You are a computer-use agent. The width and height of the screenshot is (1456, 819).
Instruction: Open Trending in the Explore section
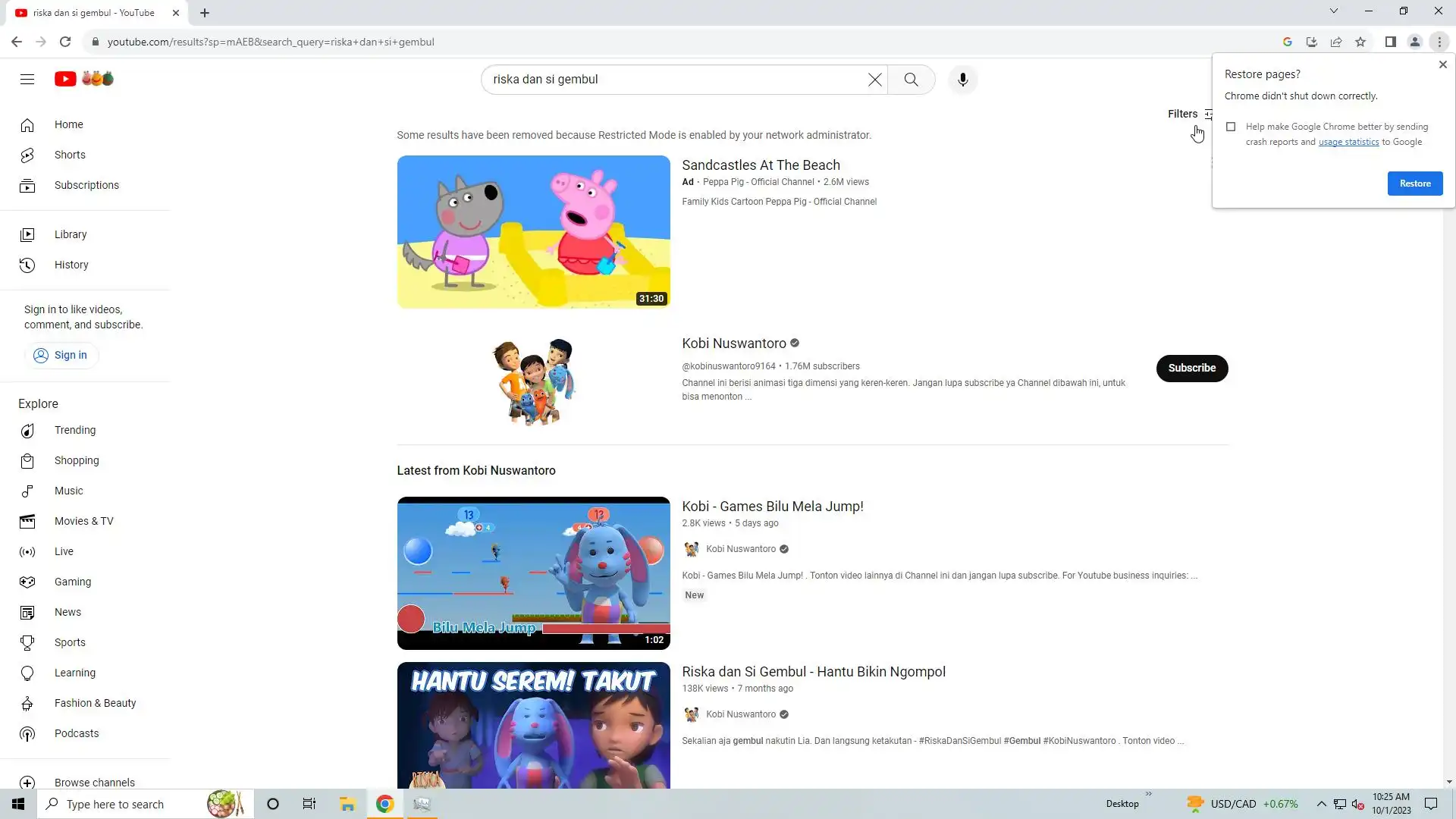75,430
